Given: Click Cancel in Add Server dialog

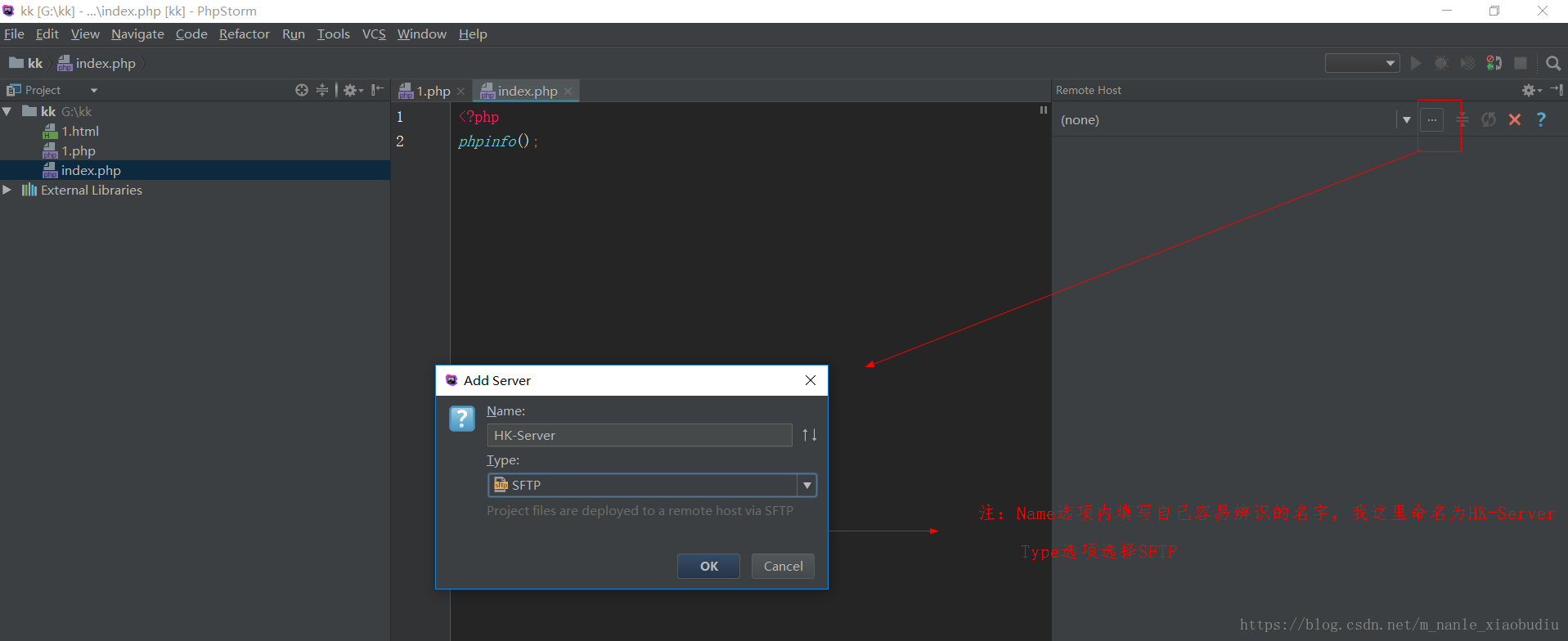Looking at the screenshot, I should (783, 566).
